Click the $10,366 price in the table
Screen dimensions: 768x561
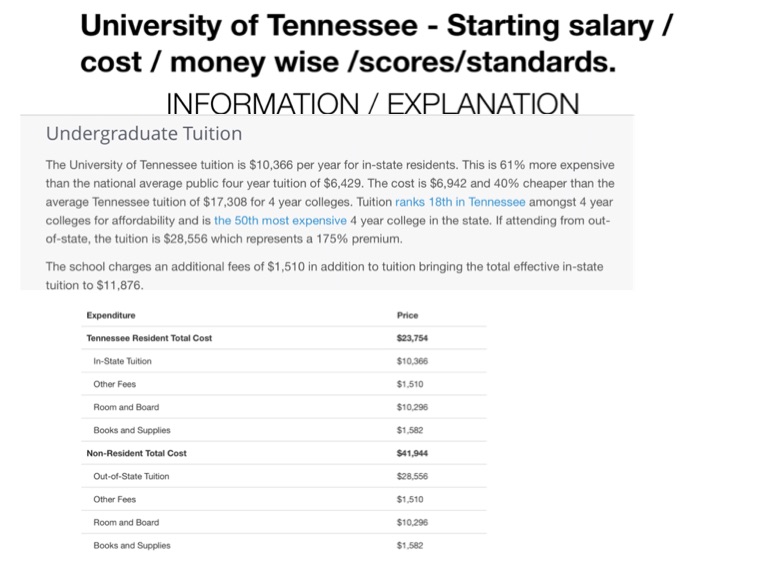pyautogui.click(x=412, y=361)
